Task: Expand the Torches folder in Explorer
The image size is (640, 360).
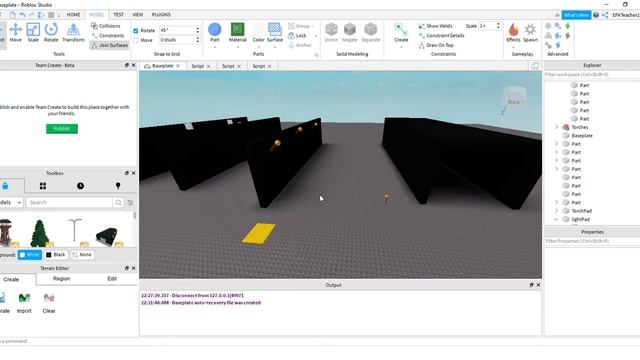Action: [556, 127]
